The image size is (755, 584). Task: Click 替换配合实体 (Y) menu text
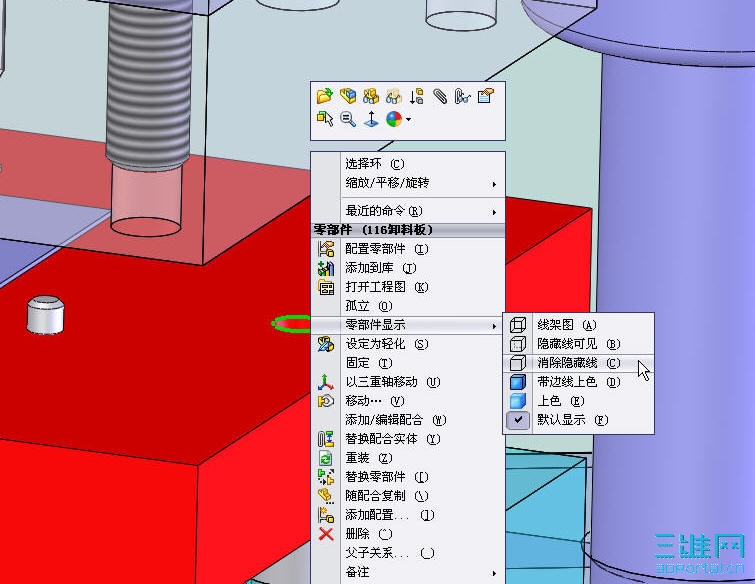click(x=393, y=439)
